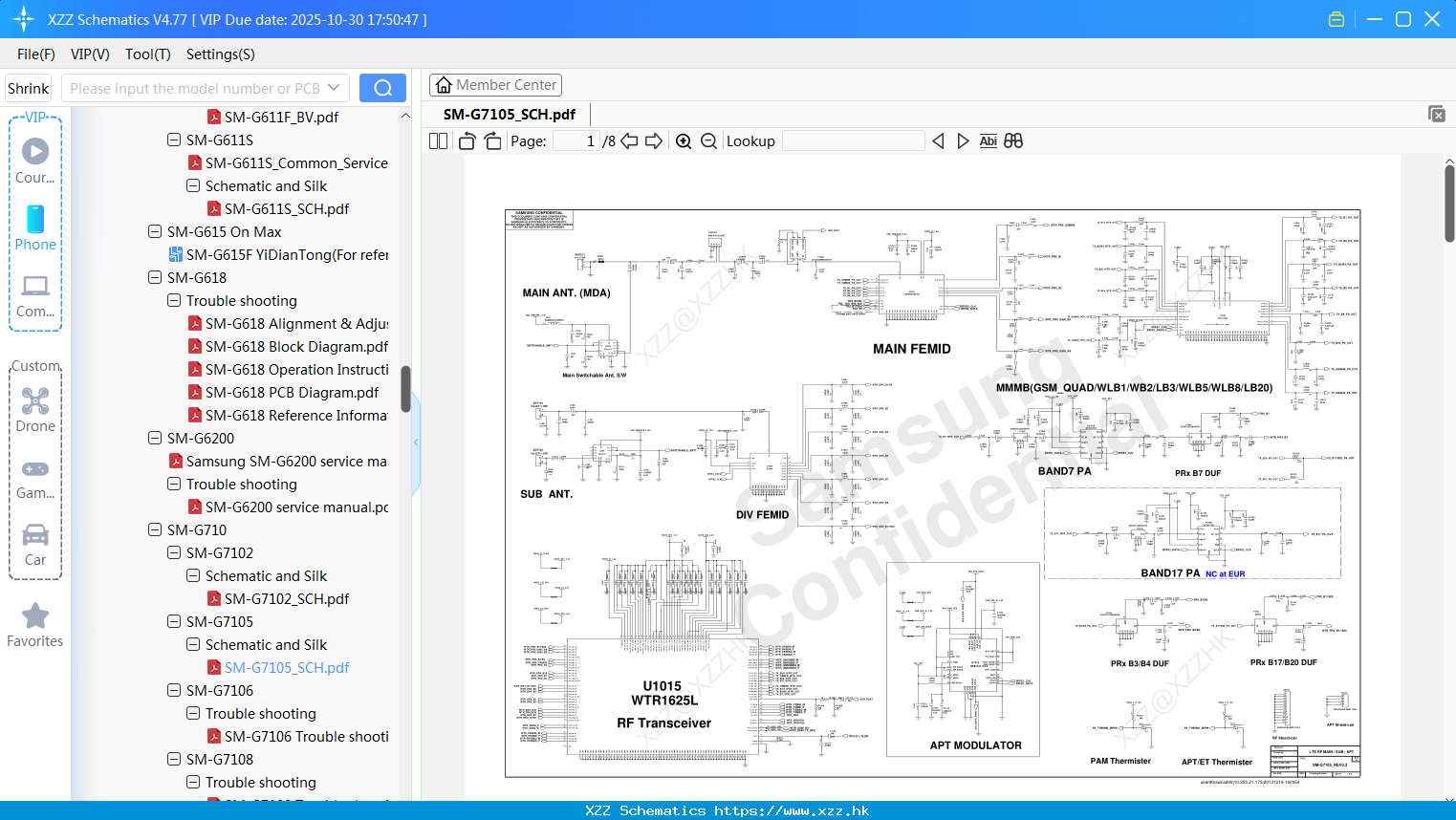Open Samsung SM-G6200 service manual
Image resolution: width=1456 pixels, height=820 pixels.
(286, 461)
